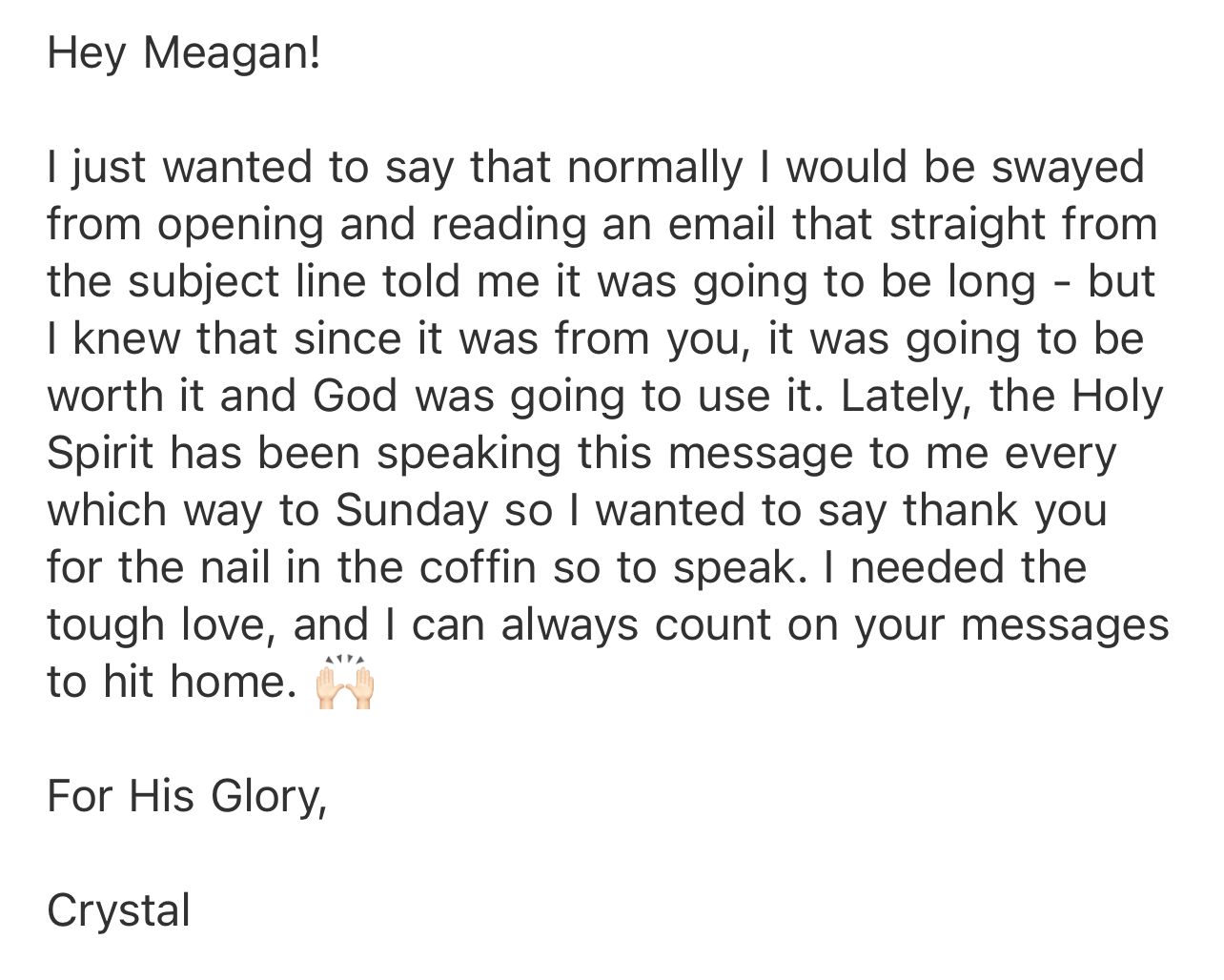Click the word 'Sunday' in the message

pyautogui.click(x=411, y=512)
